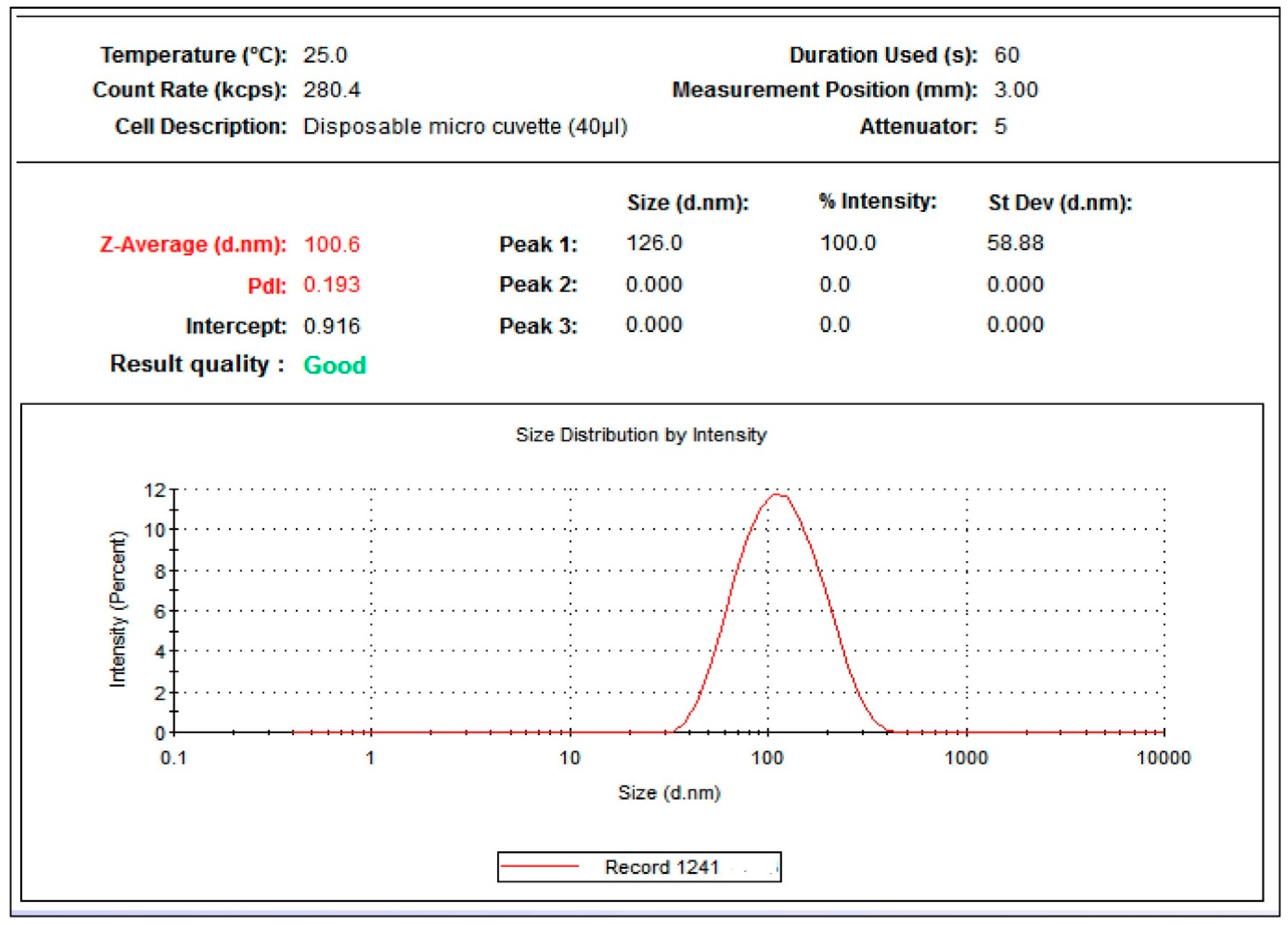This screenshot has height=925, width=1288.
Task: Click the Intercept value 0.916
Action: tap(331, 326)
